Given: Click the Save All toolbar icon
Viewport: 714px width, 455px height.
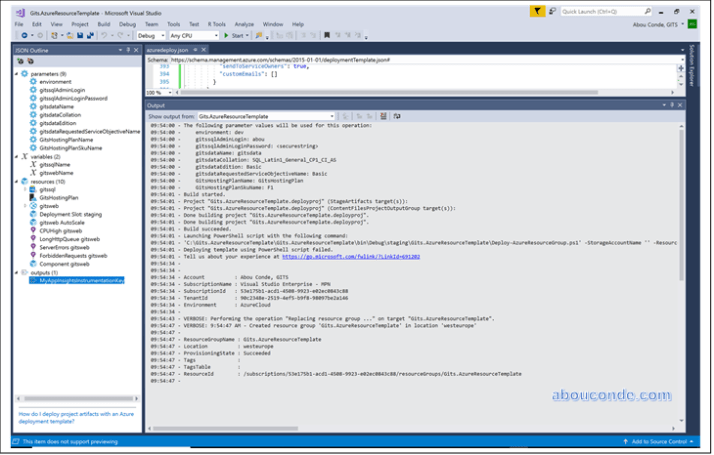Looking at the screenshot, I should [x=90, y=35].
